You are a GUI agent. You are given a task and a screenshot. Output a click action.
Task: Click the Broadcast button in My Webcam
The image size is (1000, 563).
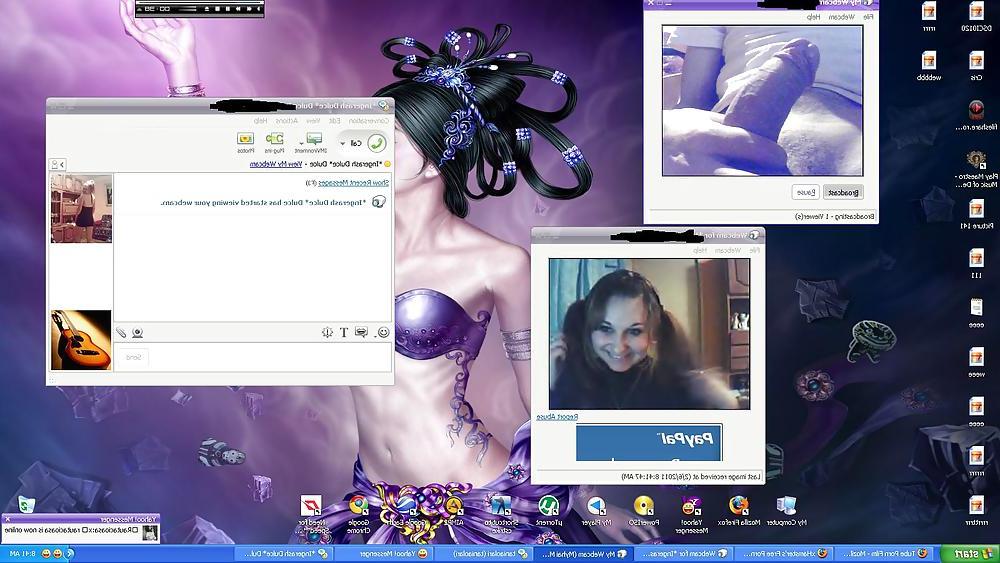coord(843,192)
